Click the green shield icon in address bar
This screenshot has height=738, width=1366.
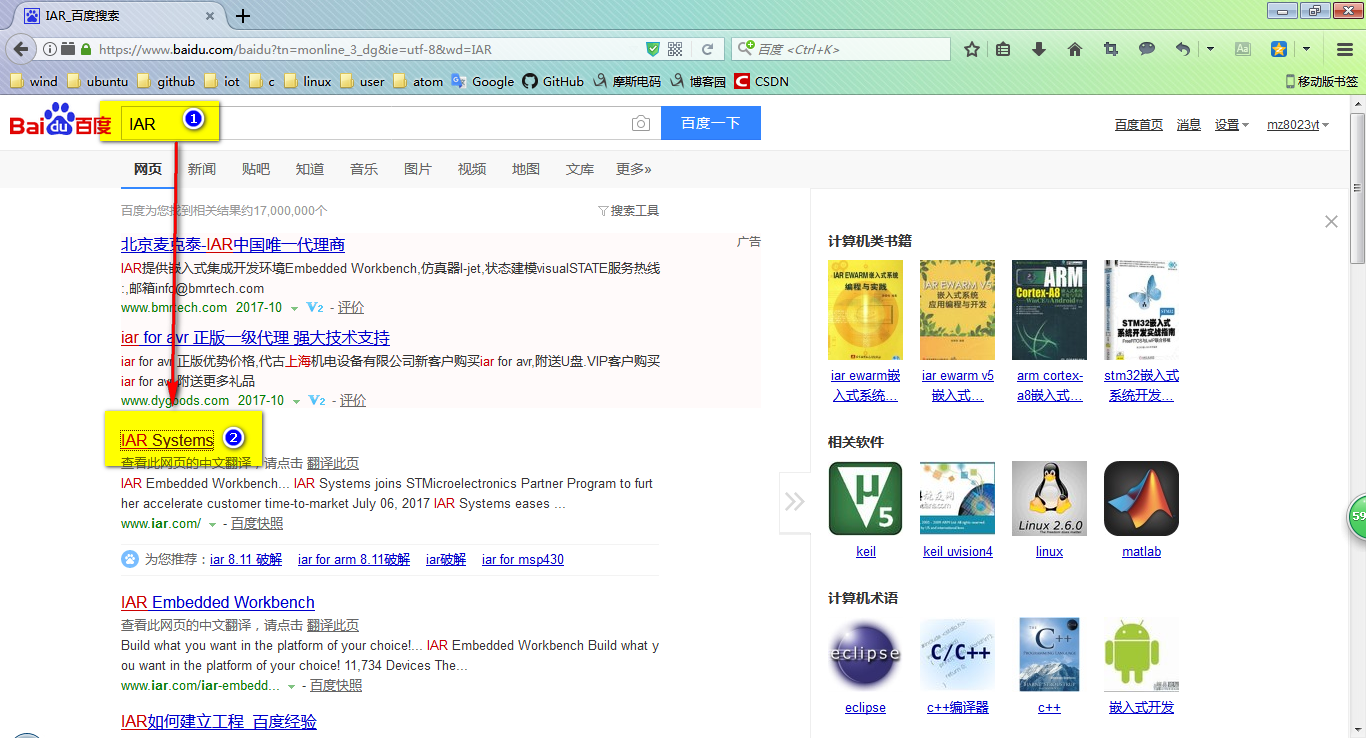tap(653, 49)
